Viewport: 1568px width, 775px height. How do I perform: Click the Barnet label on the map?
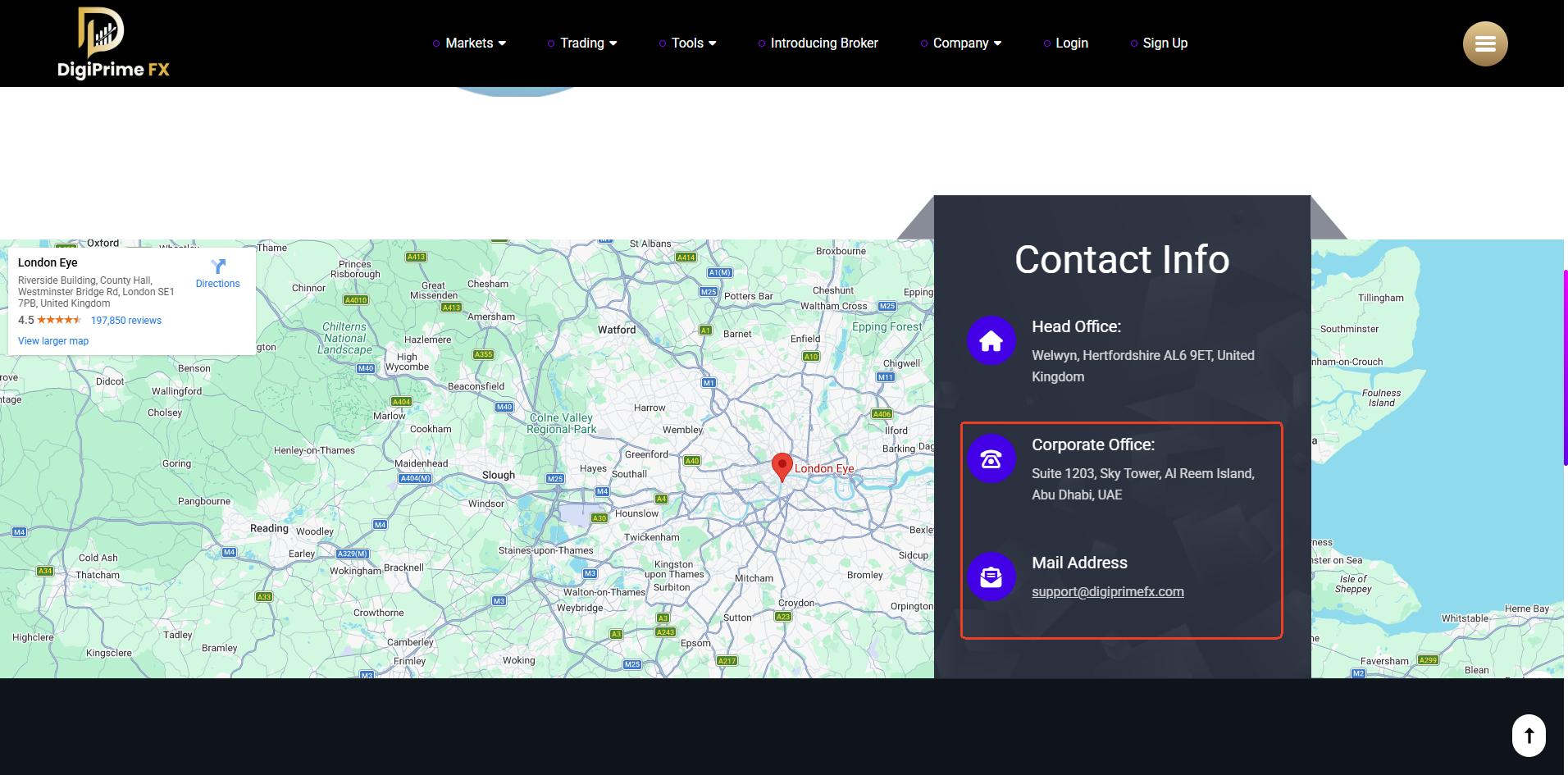point(737,334)
